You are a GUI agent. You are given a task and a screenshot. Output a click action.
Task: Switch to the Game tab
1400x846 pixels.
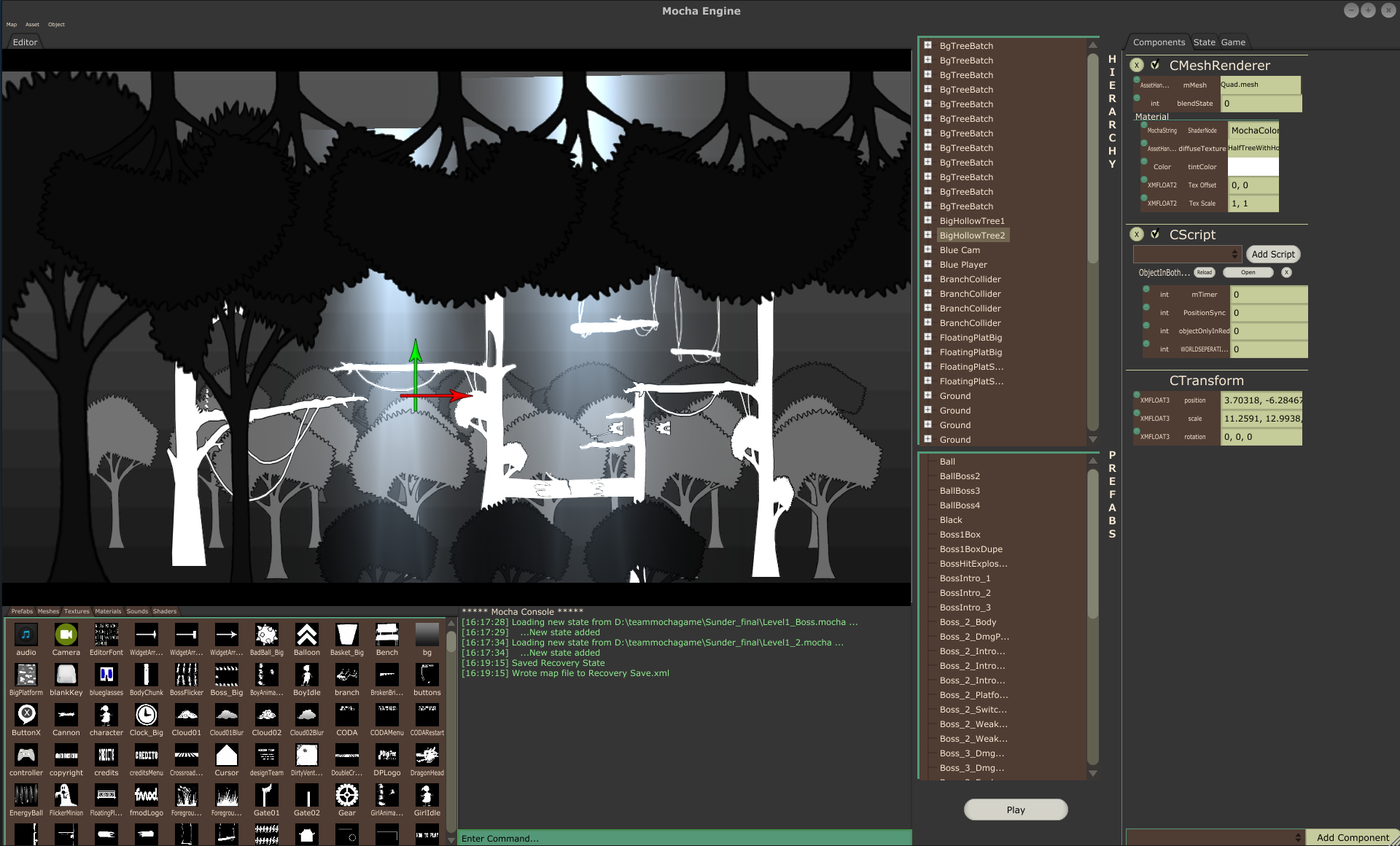coord(1233,42)
